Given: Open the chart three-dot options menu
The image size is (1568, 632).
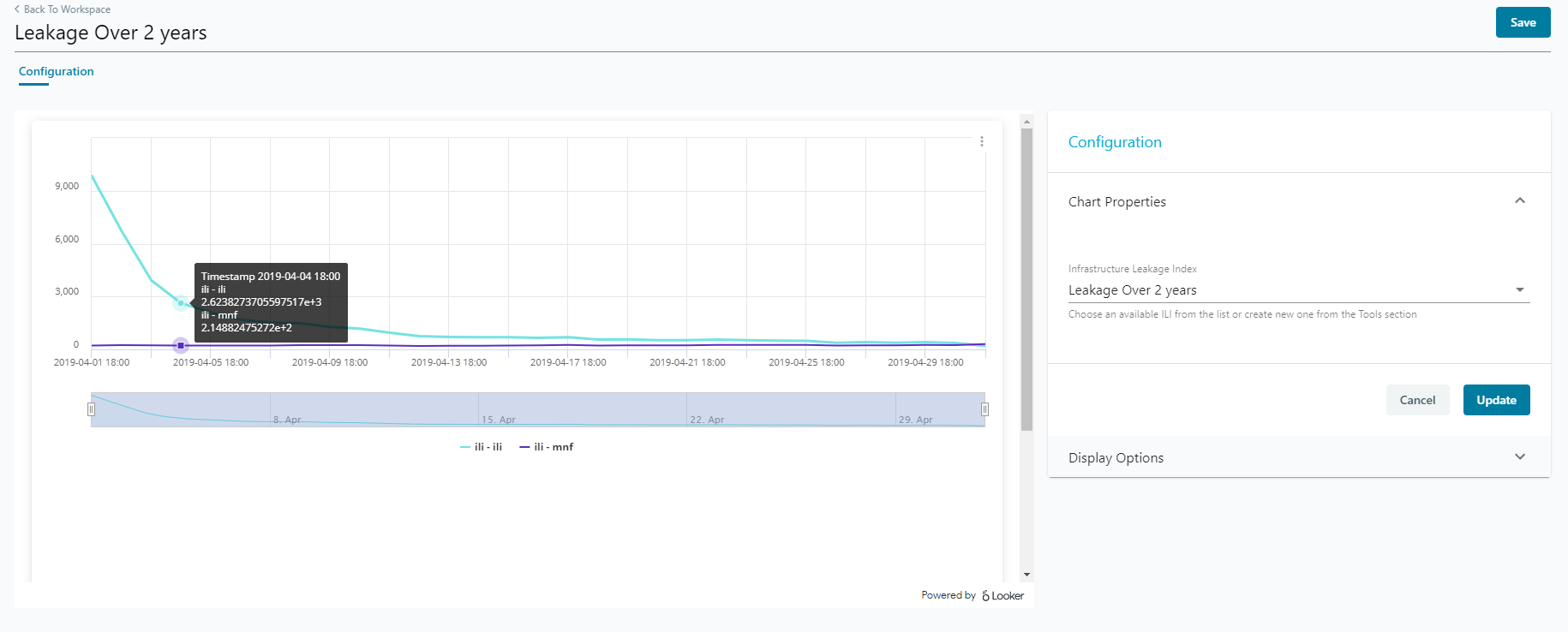Looking at the screenshot, I should pos(981,141).
